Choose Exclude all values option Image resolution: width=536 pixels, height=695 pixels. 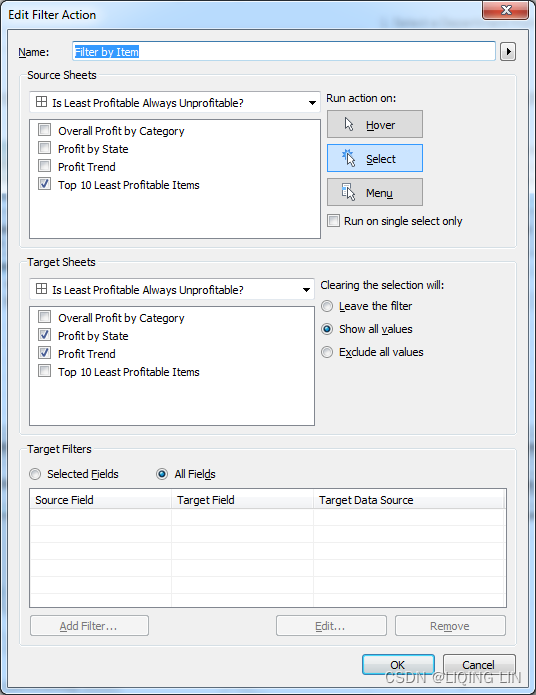(x=327, y=352)
